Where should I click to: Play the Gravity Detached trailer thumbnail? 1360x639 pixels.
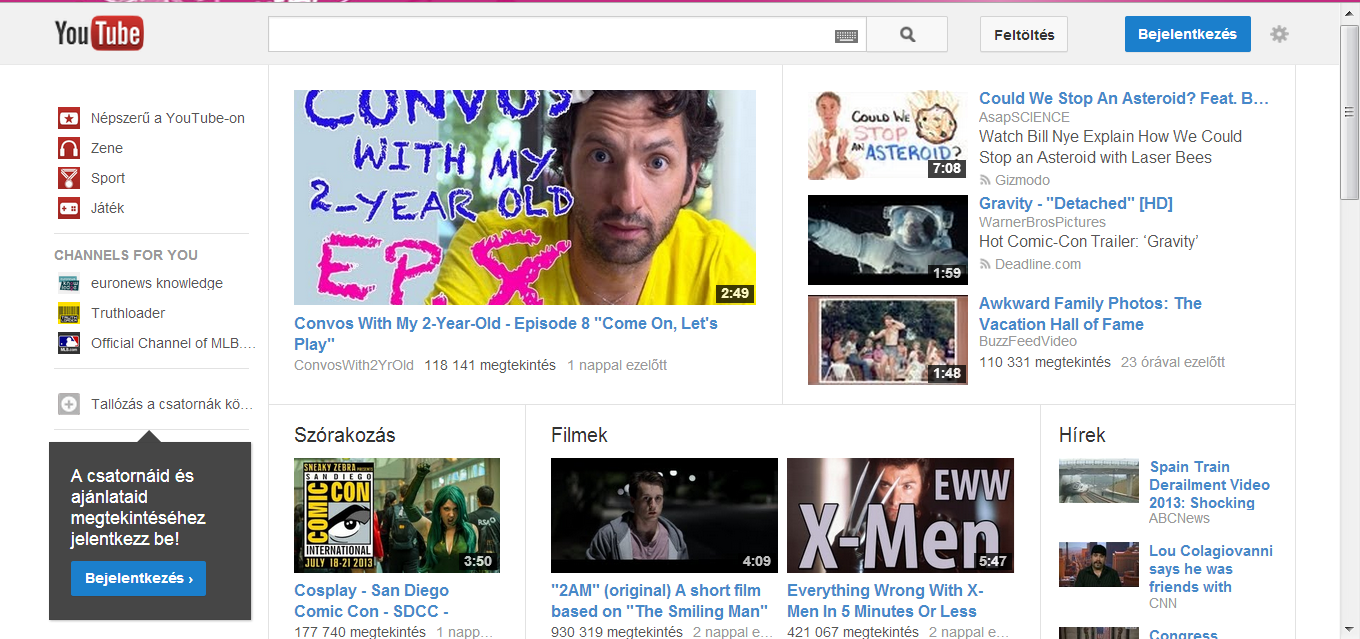click(x=888, y=240)
